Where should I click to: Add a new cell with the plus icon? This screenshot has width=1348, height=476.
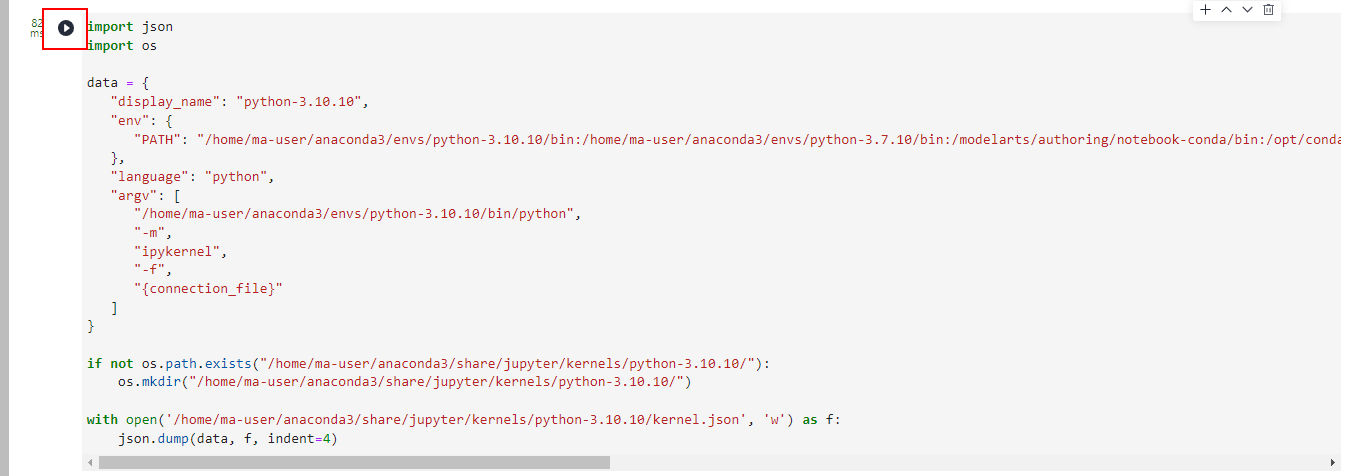pyautogui.click(x=1205, y=10)
